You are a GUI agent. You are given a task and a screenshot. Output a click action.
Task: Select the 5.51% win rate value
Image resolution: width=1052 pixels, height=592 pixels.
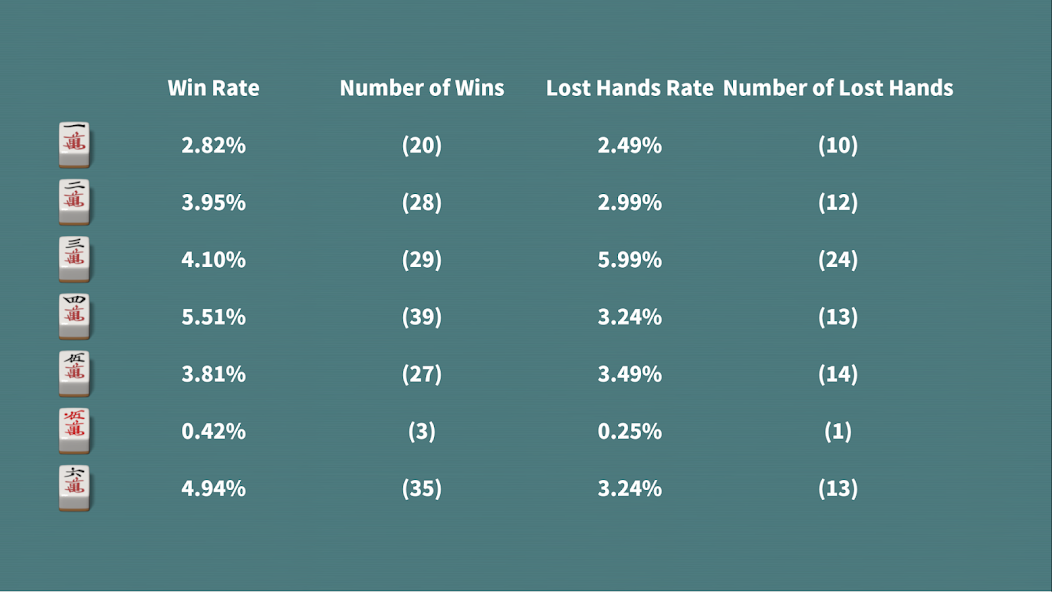click(213, 317)
